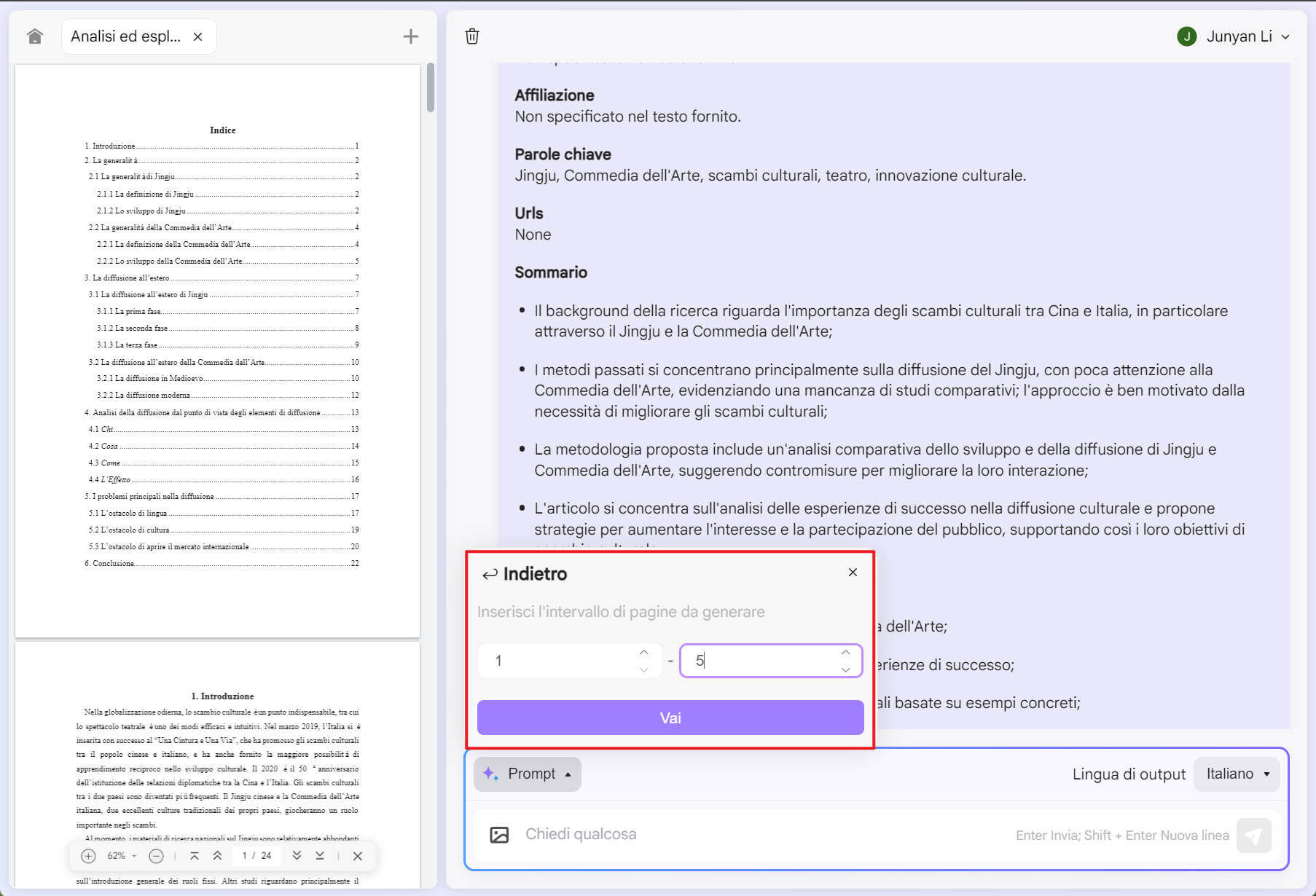Zoom out the PDF with minus icon
Image resolution: width=1316 pixels, height=896 pixels.
(x=156, y=856)
